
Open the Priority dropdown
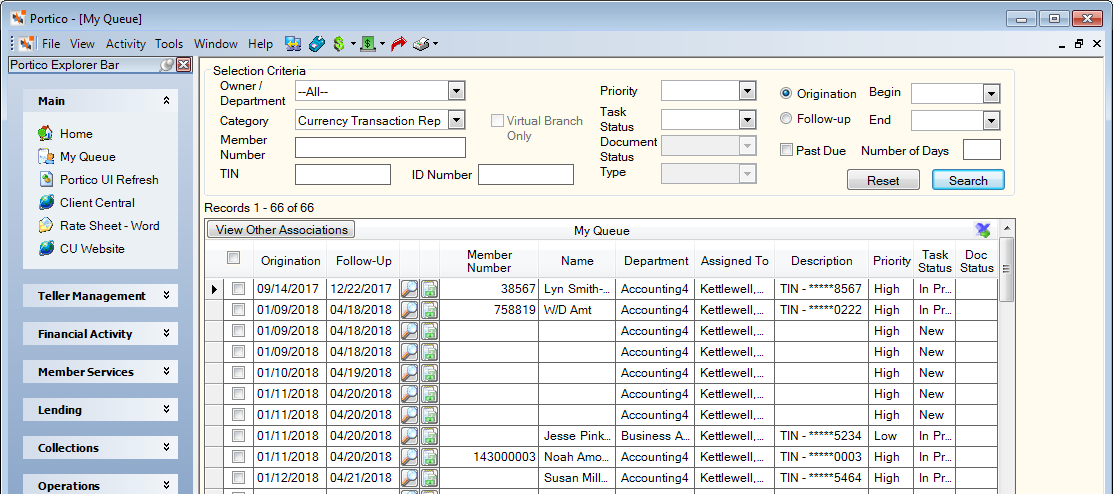tap(747, 91)
